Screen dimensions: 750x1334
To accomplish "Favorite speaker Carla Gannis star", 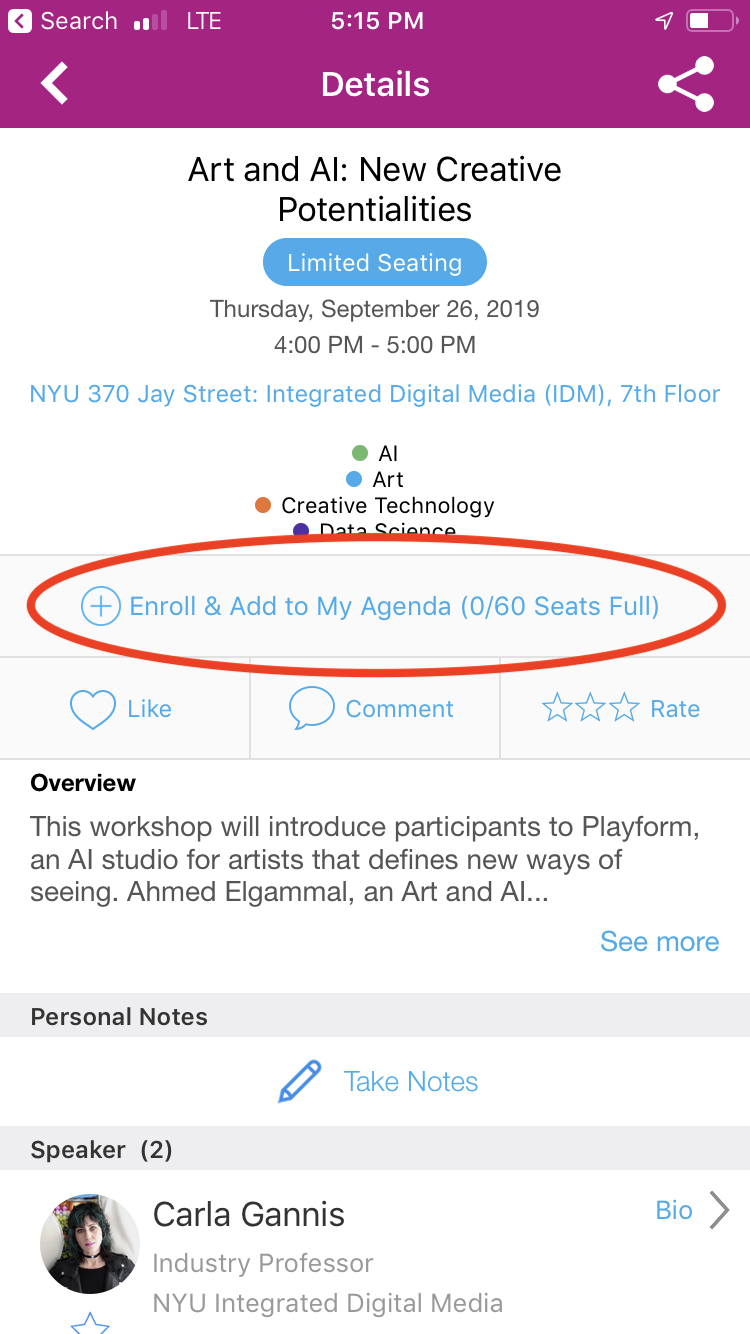I will coord(90,1324).
